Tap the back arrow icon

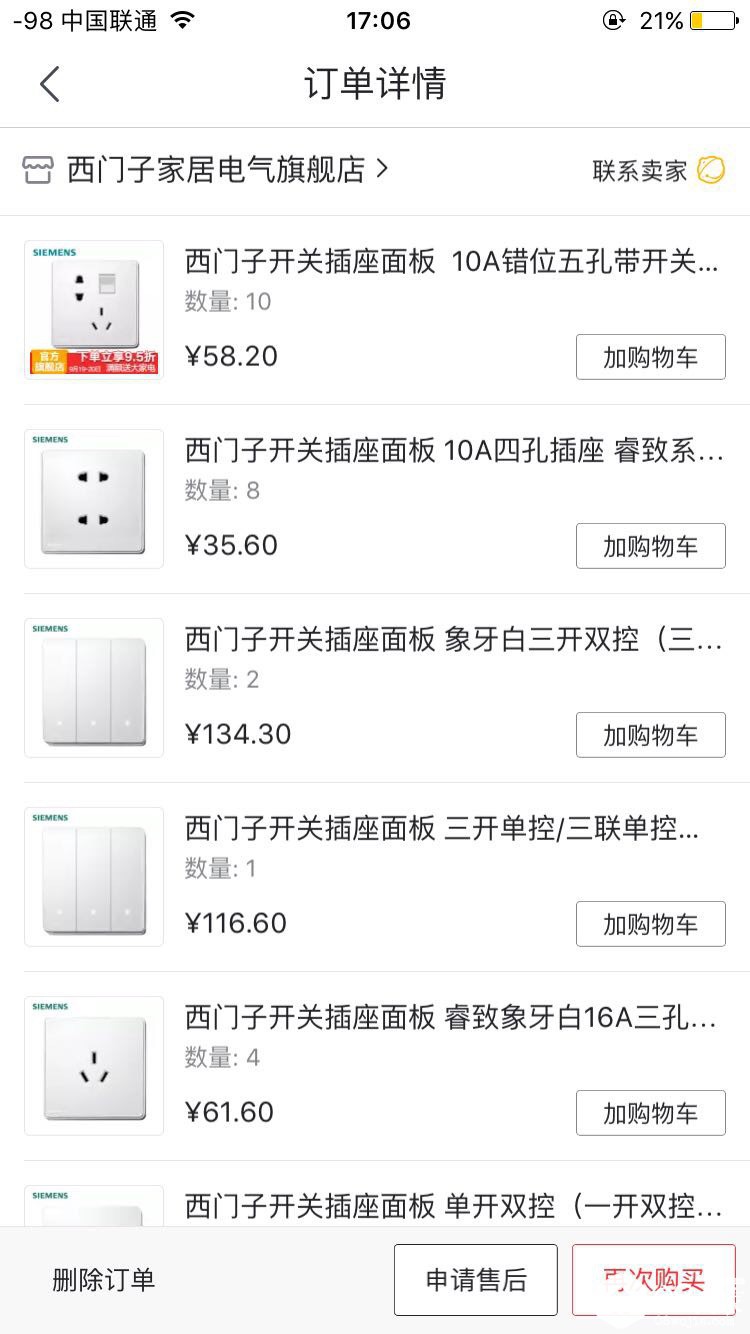(49, 84)
